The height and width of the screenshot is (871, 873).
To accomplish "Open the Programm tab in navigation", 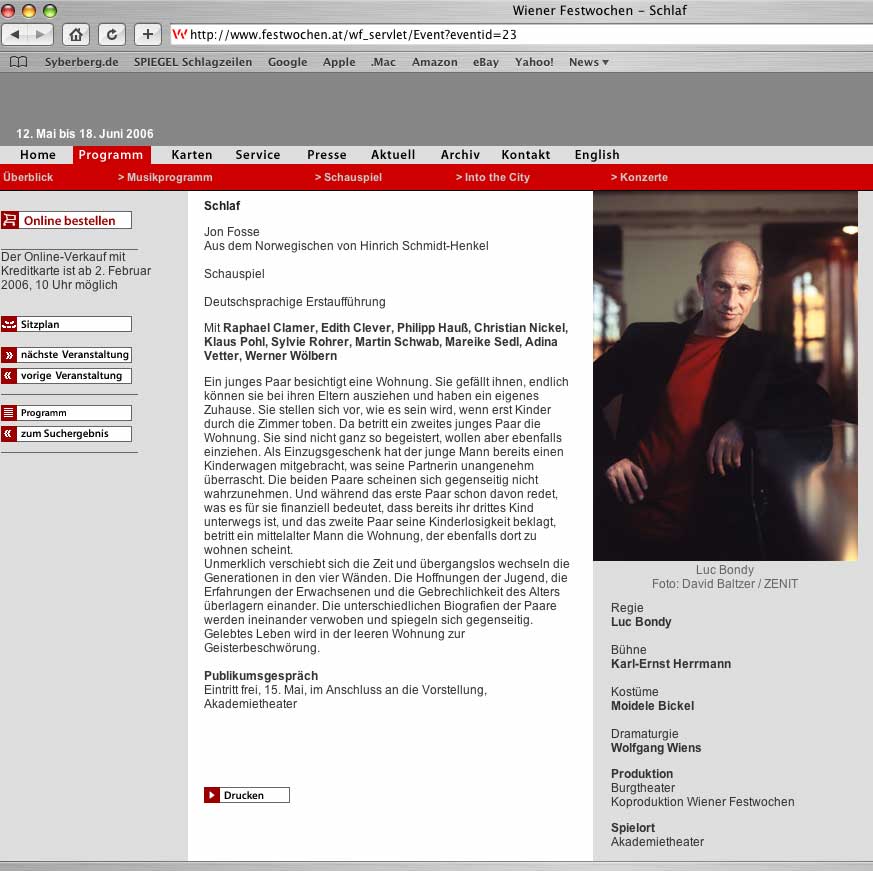I will pyautogui.click(x=111, y=155).
